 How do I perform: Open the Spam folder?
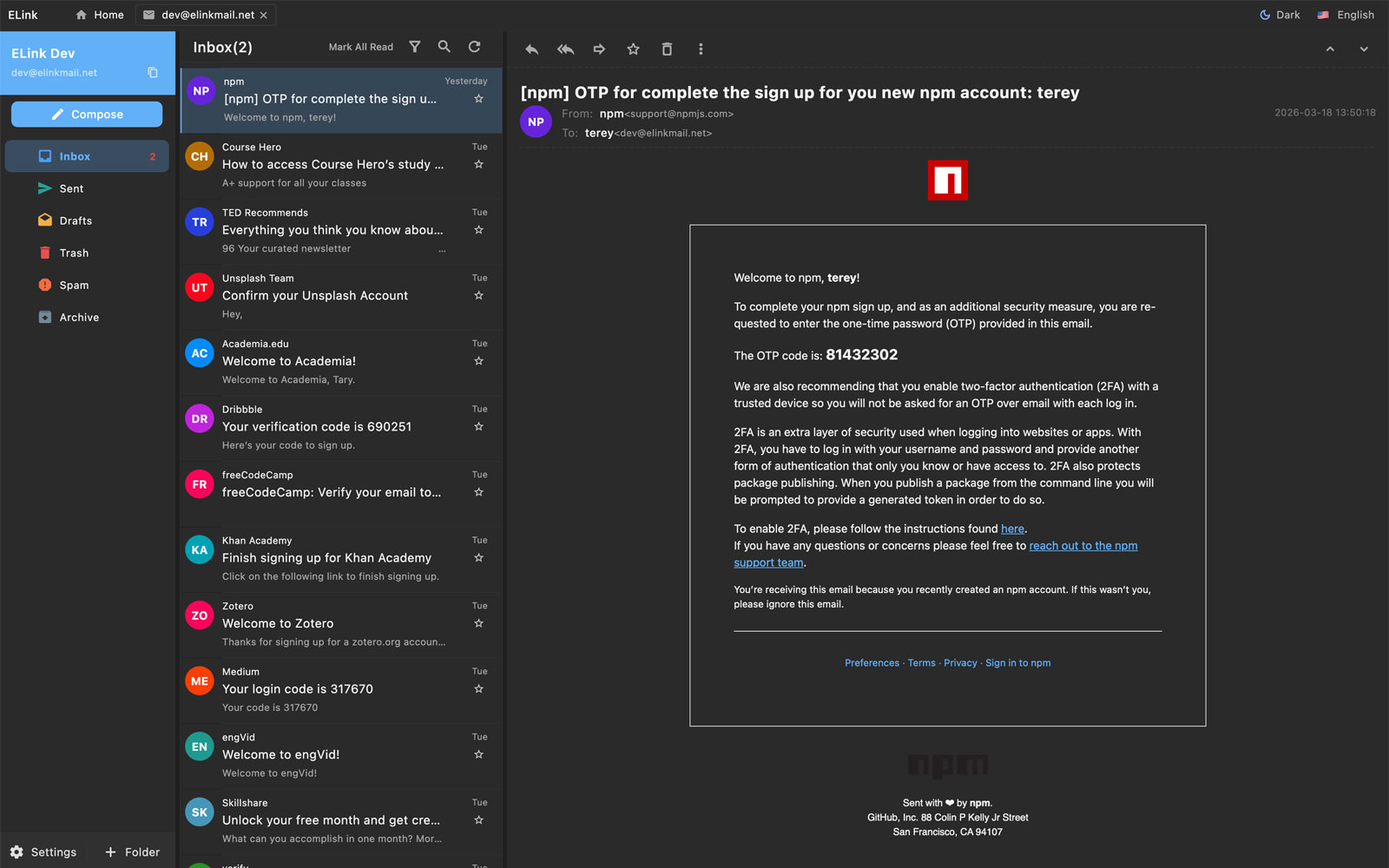click(x=74, y=285)
